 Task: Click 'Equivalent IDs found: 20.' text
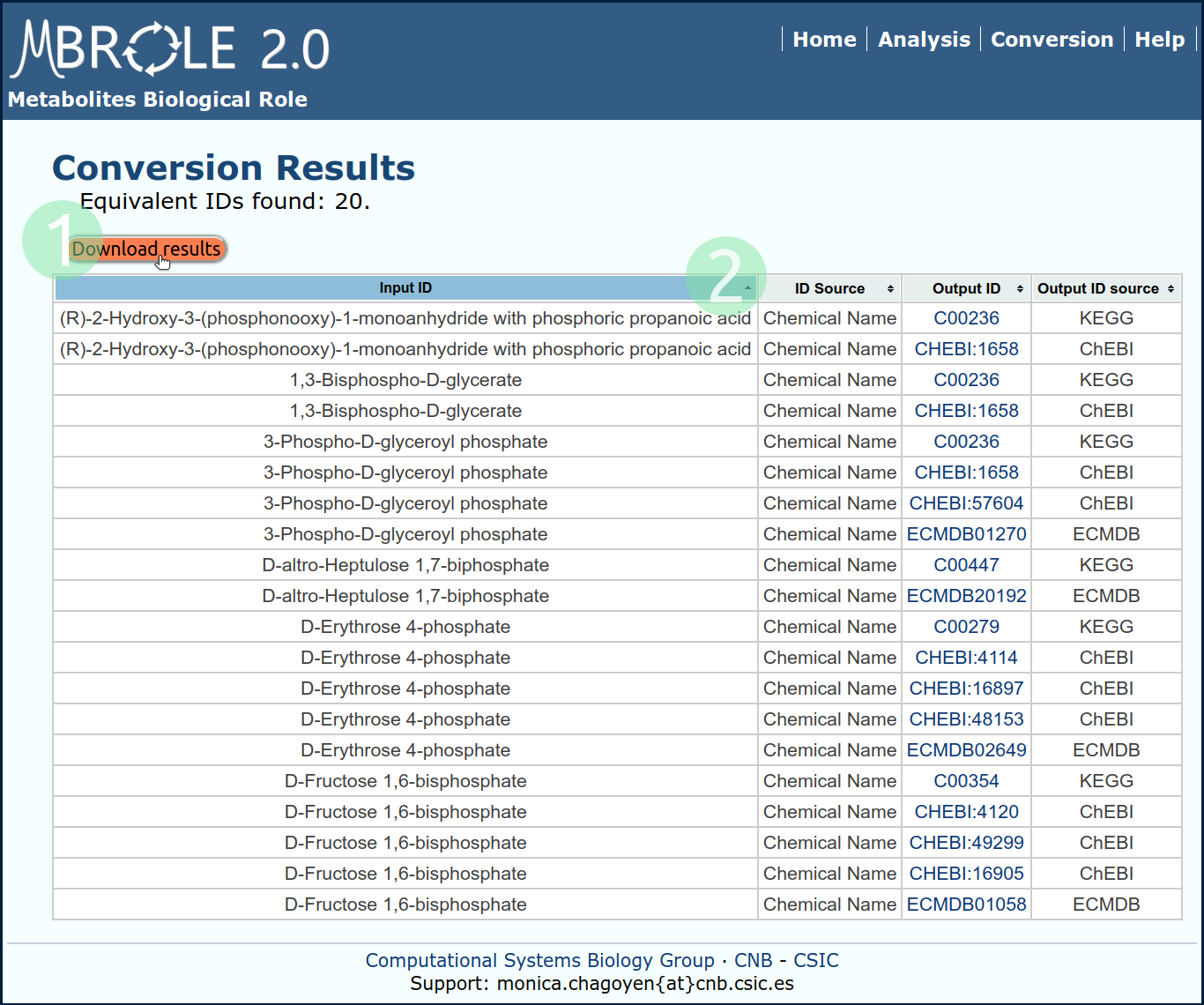[225, 201]
